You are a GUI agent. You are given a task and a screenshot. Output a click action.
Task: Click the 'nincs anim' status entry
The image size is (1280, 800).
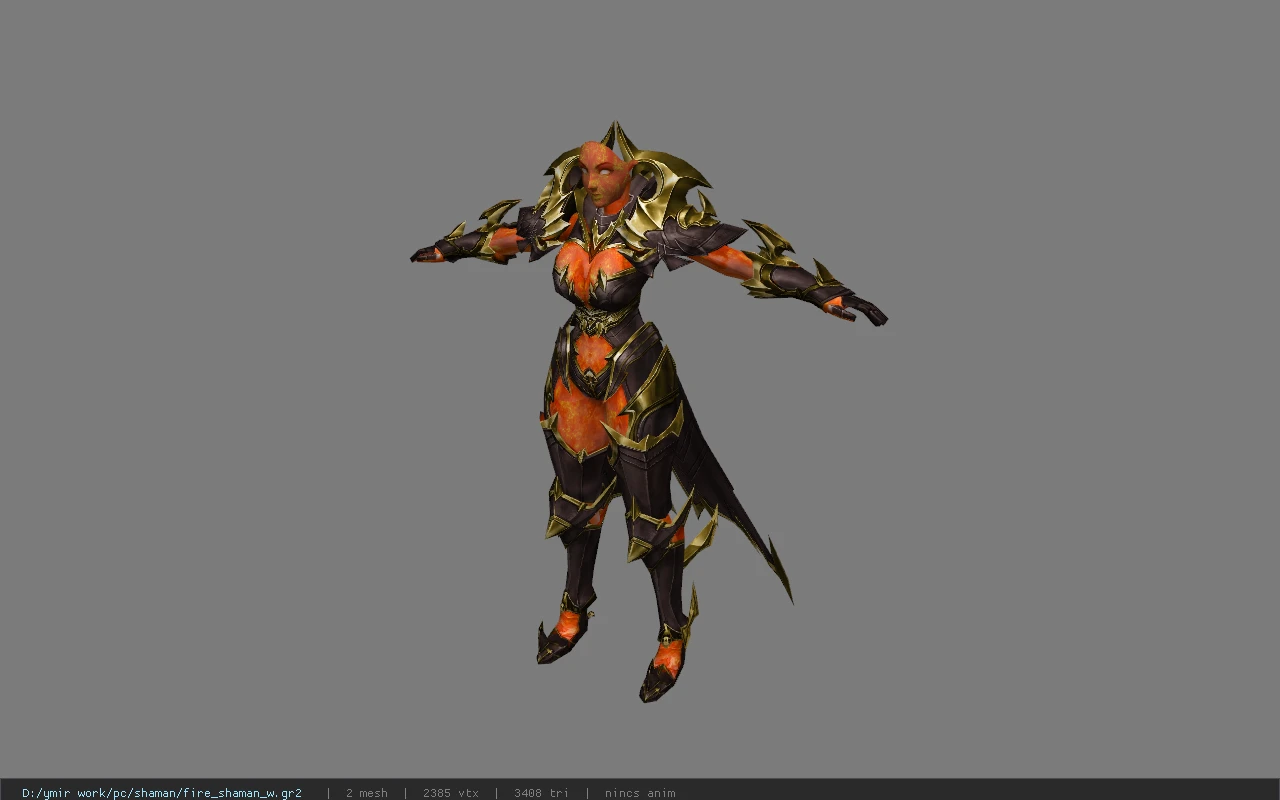click(640, 793)
